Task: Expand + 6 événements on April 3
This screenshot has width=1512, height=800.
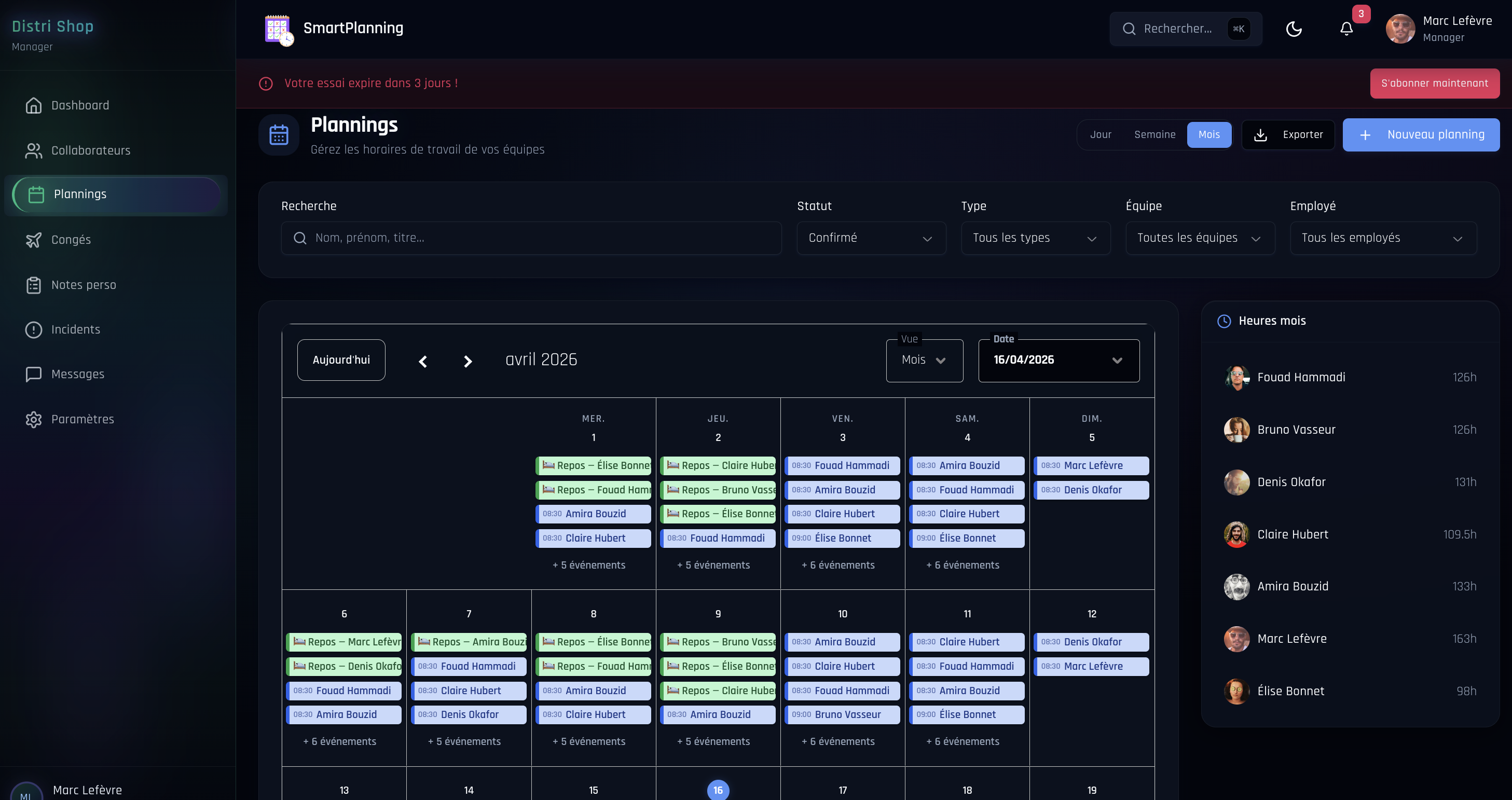Action: coord(838,566)
